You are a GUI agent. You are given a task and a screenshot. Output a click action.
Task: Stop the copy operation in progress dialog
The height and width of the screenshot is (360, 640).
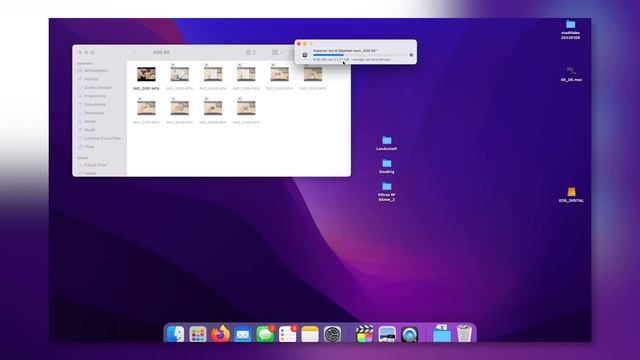[411, 55]
